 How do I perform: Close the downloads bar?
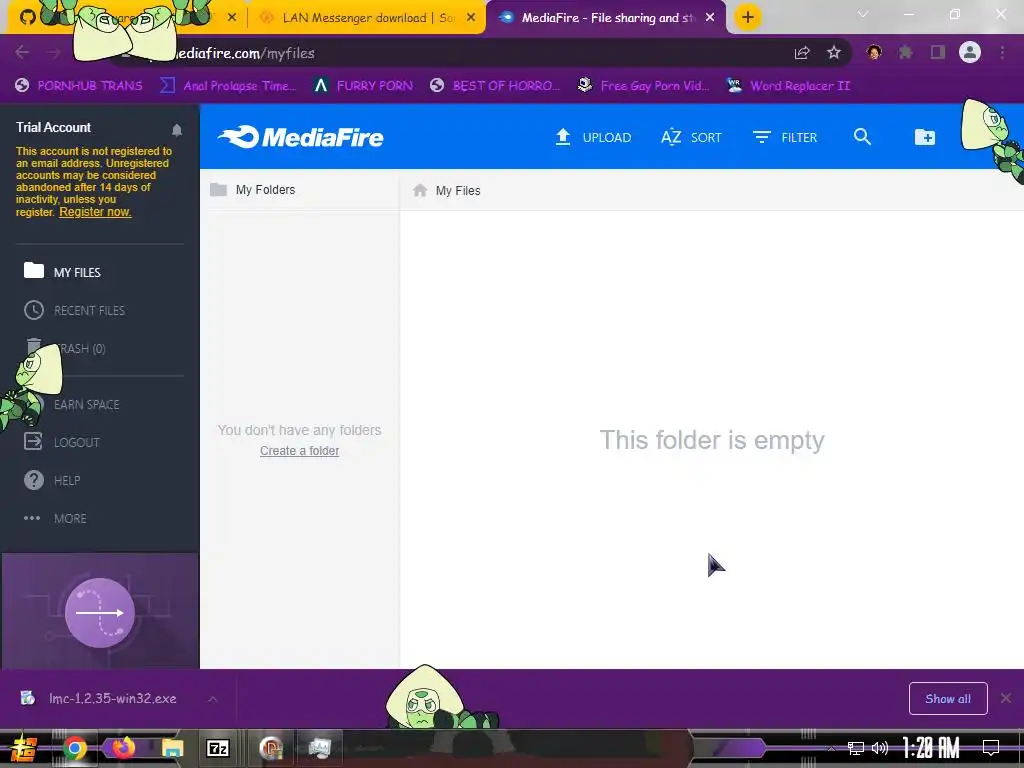pyautogui.click(x=1006, y=698)
